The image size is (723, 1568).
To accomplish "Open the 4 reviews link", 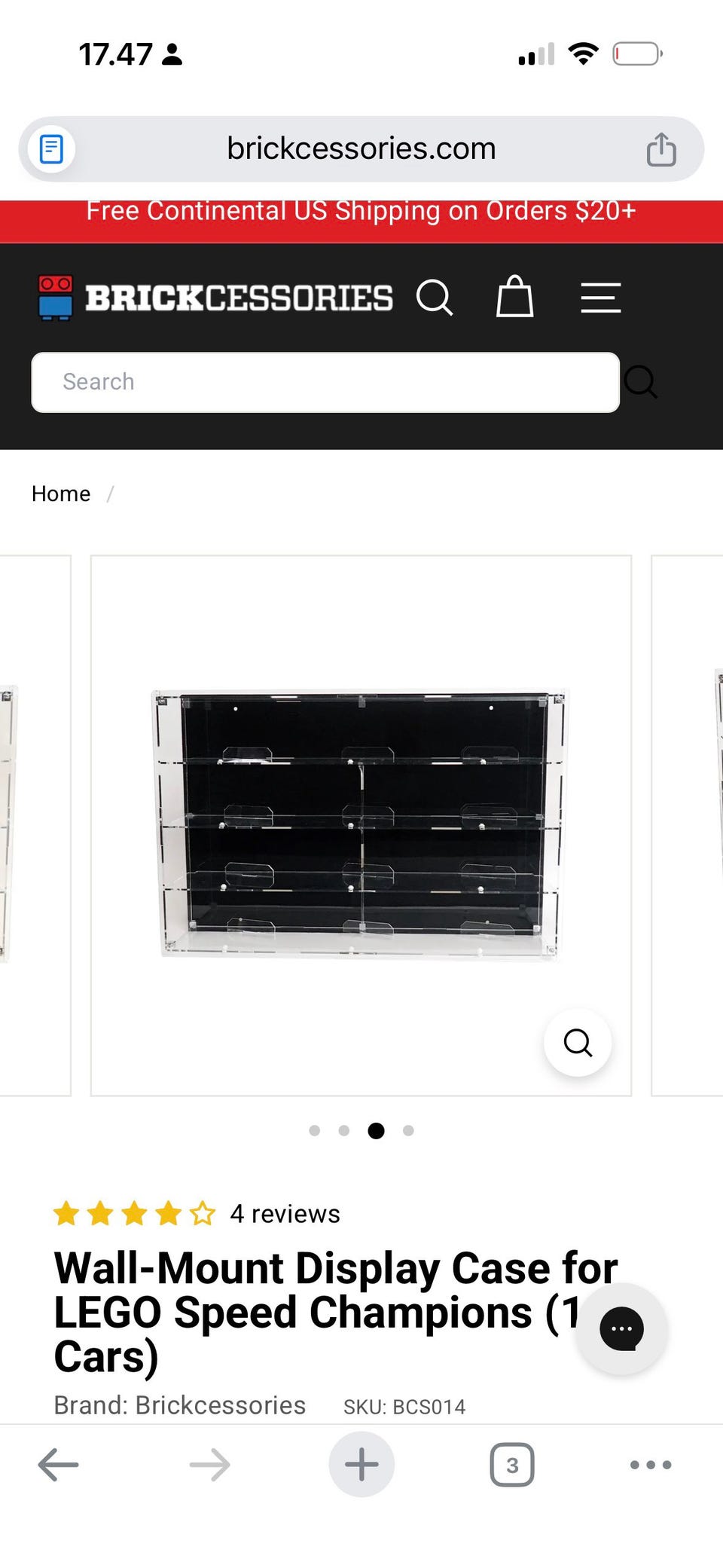I will pos(285,1214).
